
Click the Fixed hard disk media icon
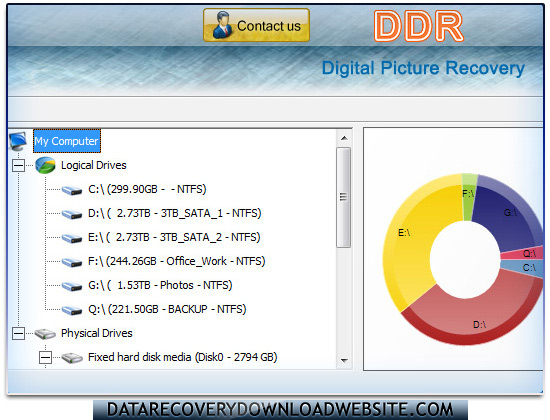tap(72, 358)
